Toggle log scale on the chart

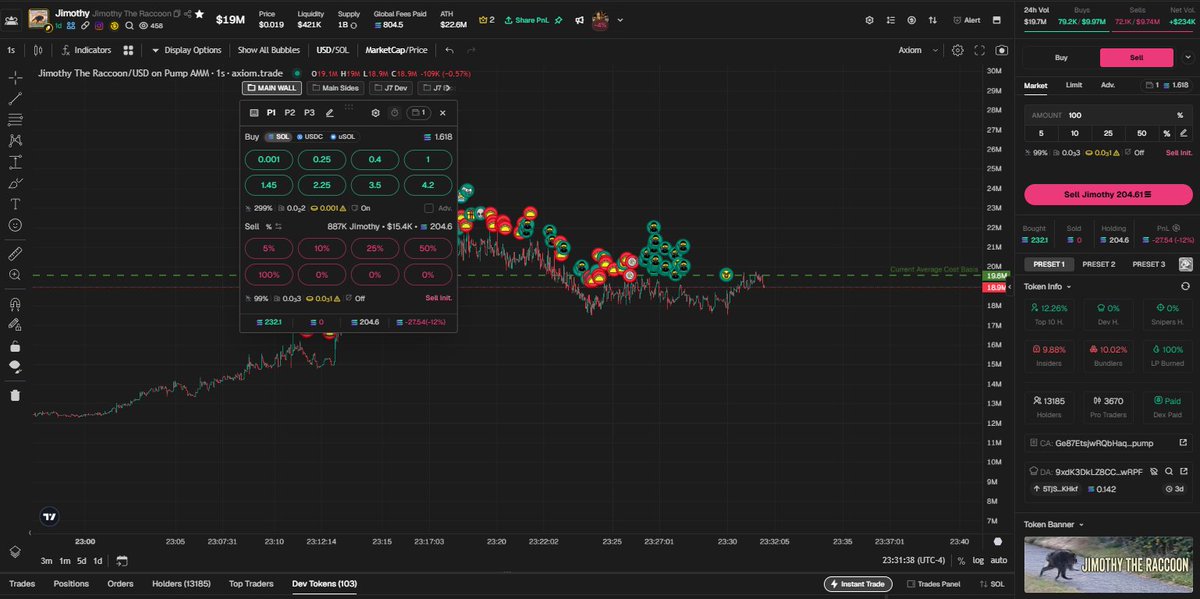click(977, 561)
